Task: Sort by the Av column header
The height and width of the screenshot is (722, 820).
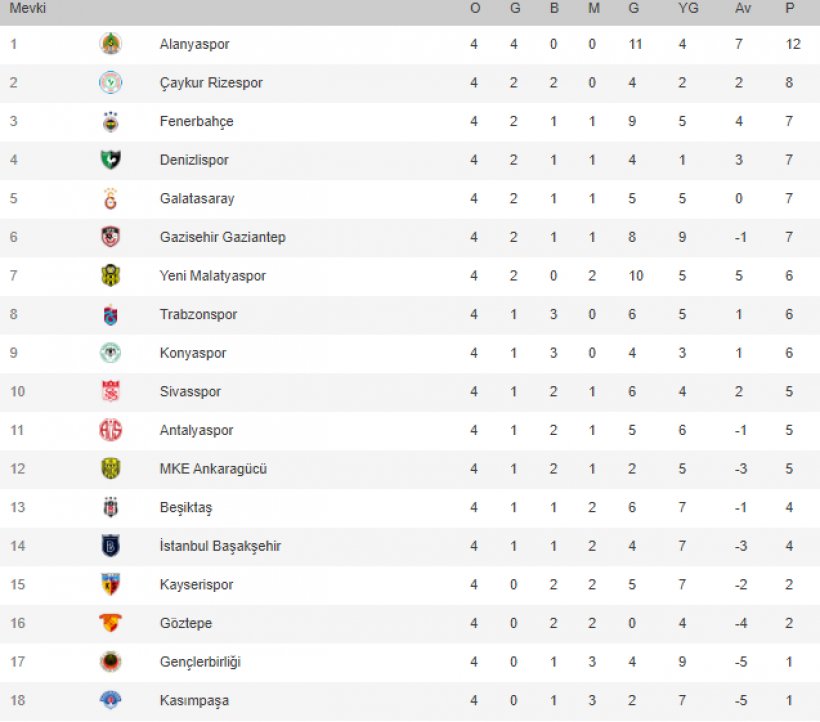Action: click(743, 8)
